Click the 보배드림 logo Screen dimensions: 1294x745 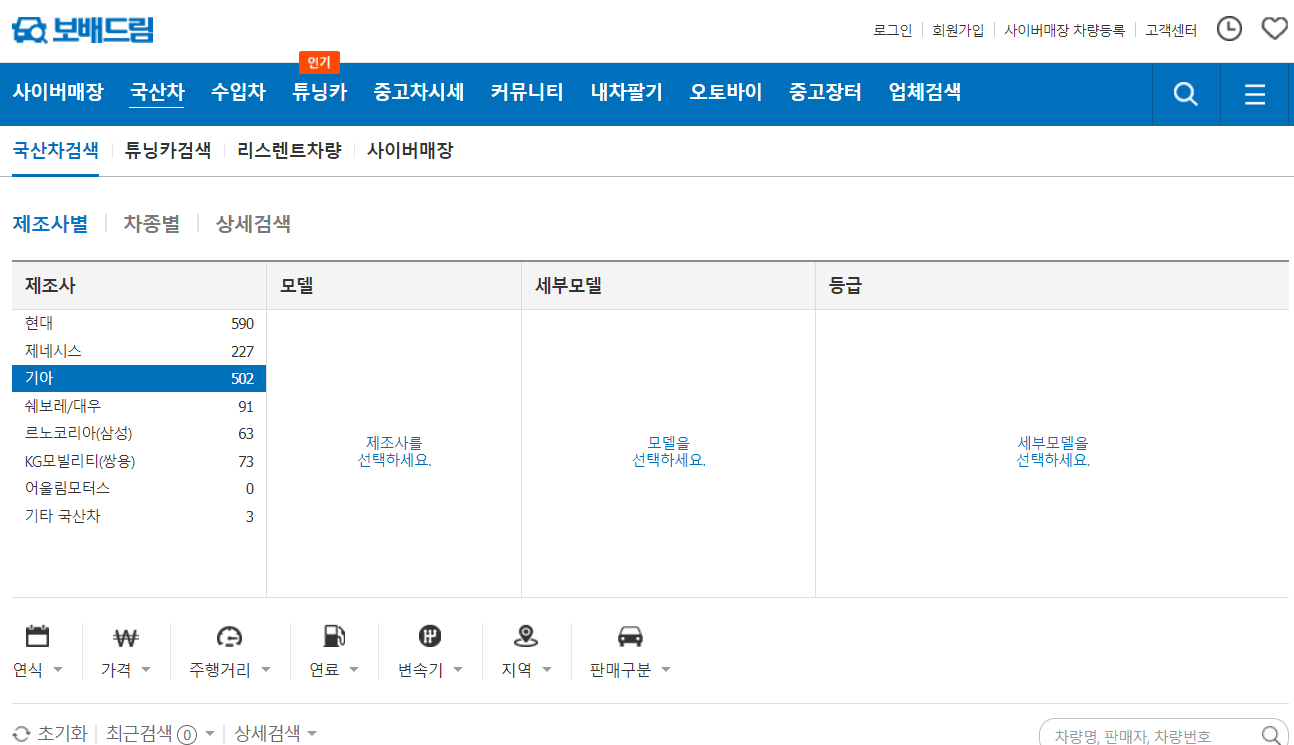[83, 28]
